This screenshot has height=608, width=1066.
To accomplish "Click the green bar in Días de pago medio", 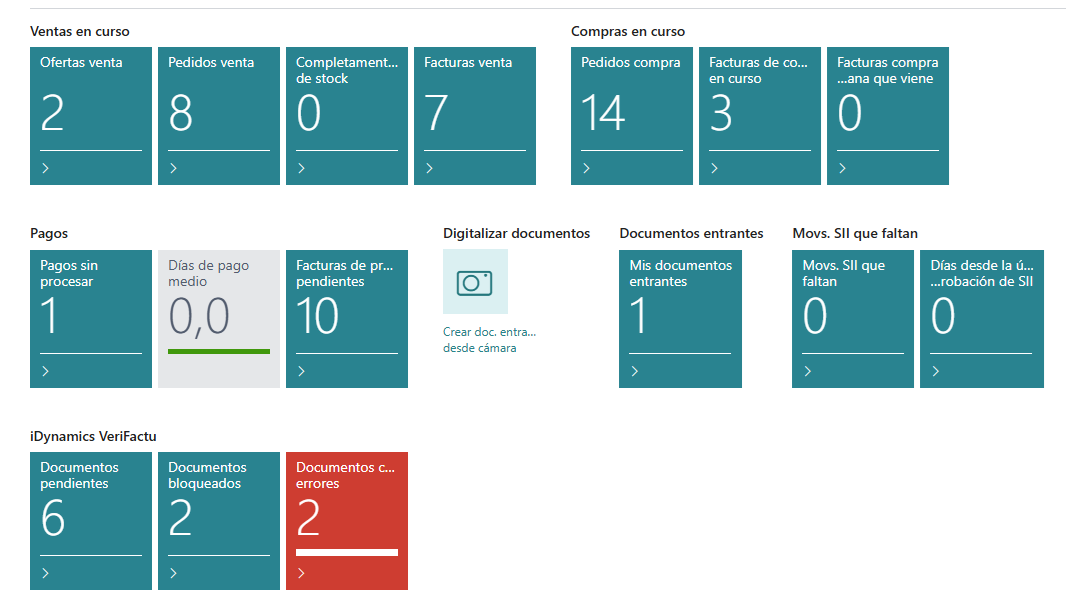I will 219,351.
